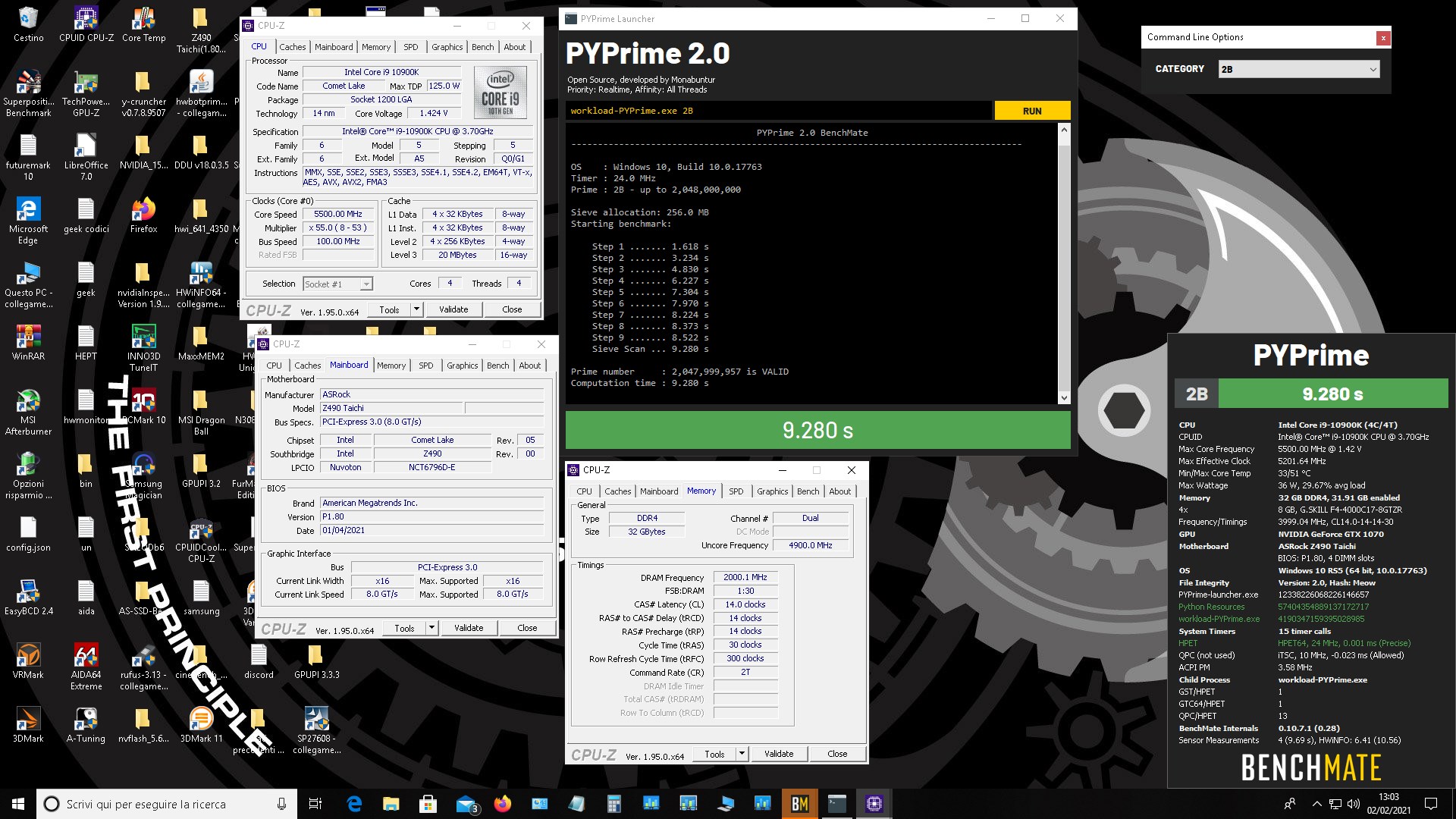This screenshot has width=1456, height=819.
Task: Click Validate in top CPU-Z window
Action: (453, 309)
